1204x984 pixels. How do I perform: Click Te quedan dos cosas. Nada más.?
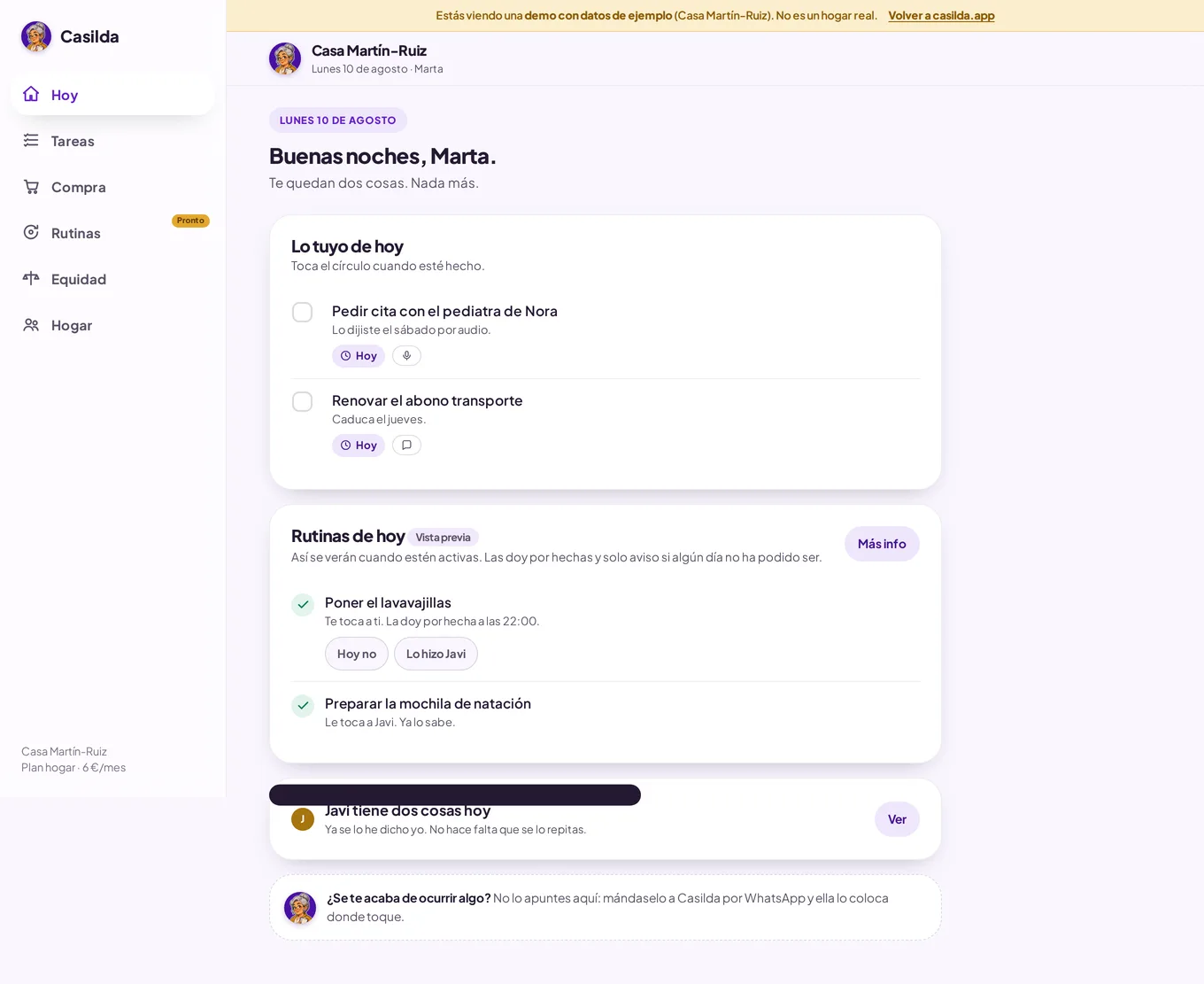click(374, 182)
